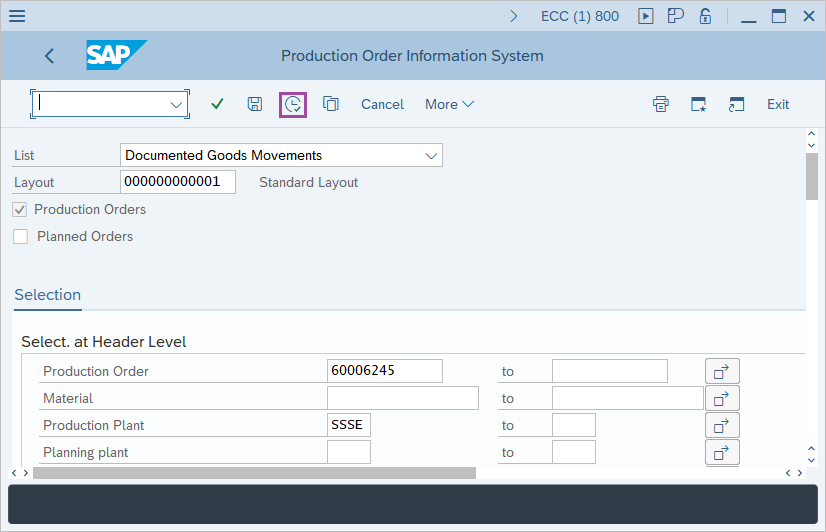
Task: Click the horizontal scrollbar thumb
Action: [x=254, y=473]
